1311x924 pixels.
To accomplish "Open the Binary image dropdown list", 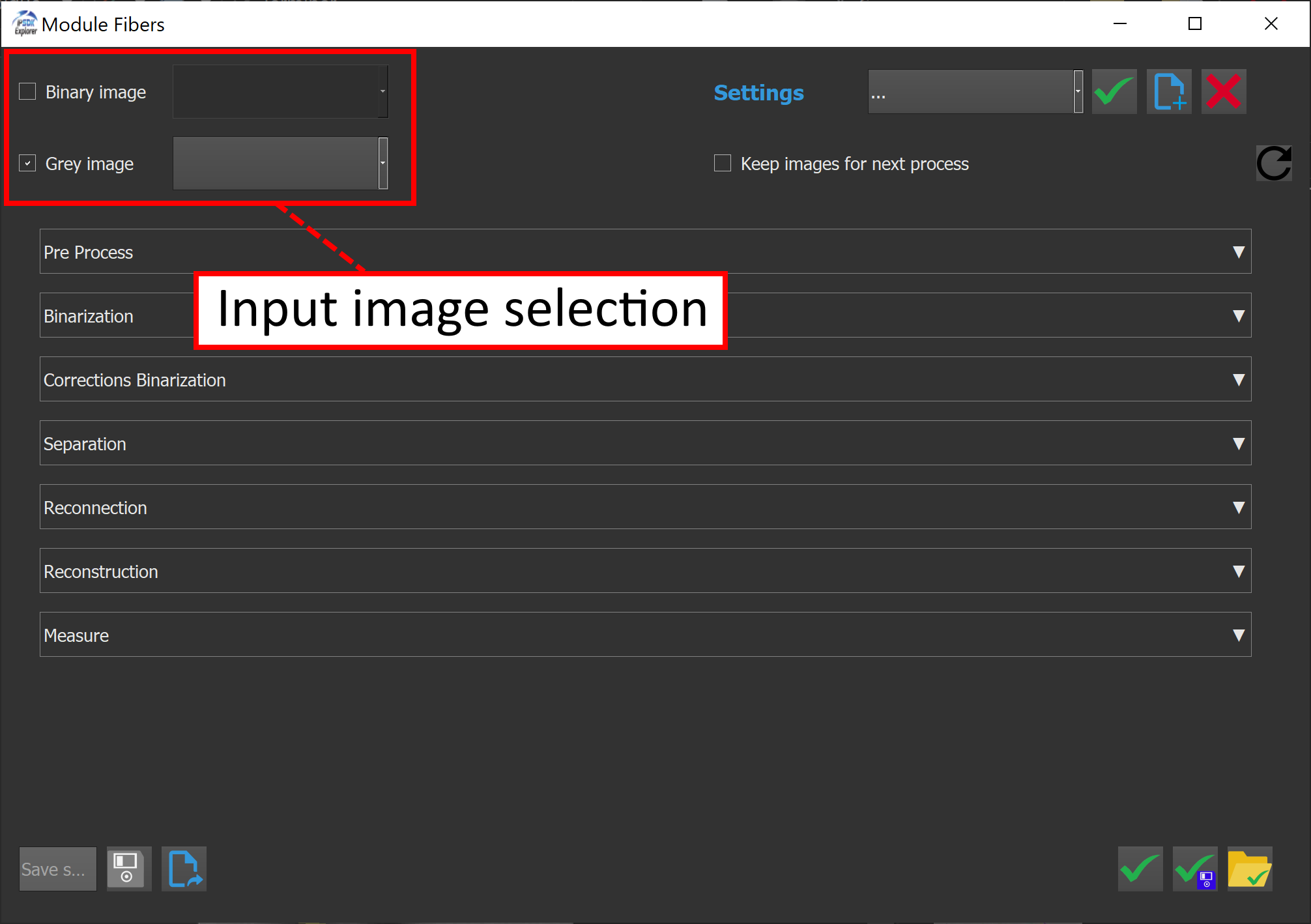I will [280, 91].
